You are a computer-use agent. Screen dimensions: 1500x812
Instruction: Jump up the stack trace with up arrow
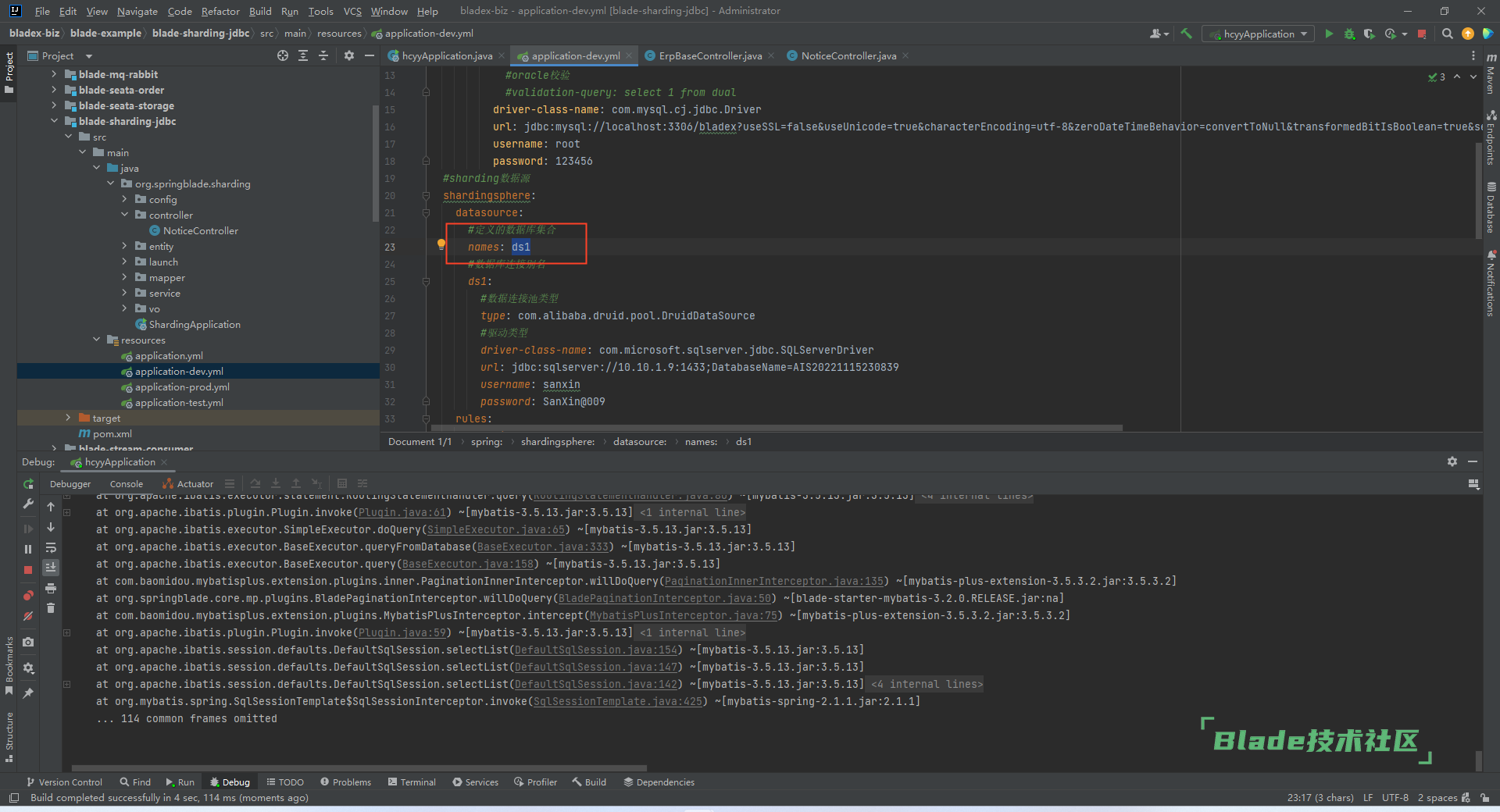point(51,507)
